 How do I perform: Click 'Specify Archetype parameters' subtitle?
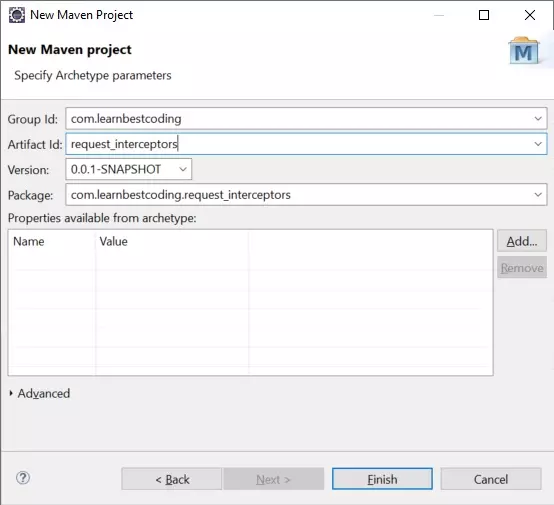[93, 75]
